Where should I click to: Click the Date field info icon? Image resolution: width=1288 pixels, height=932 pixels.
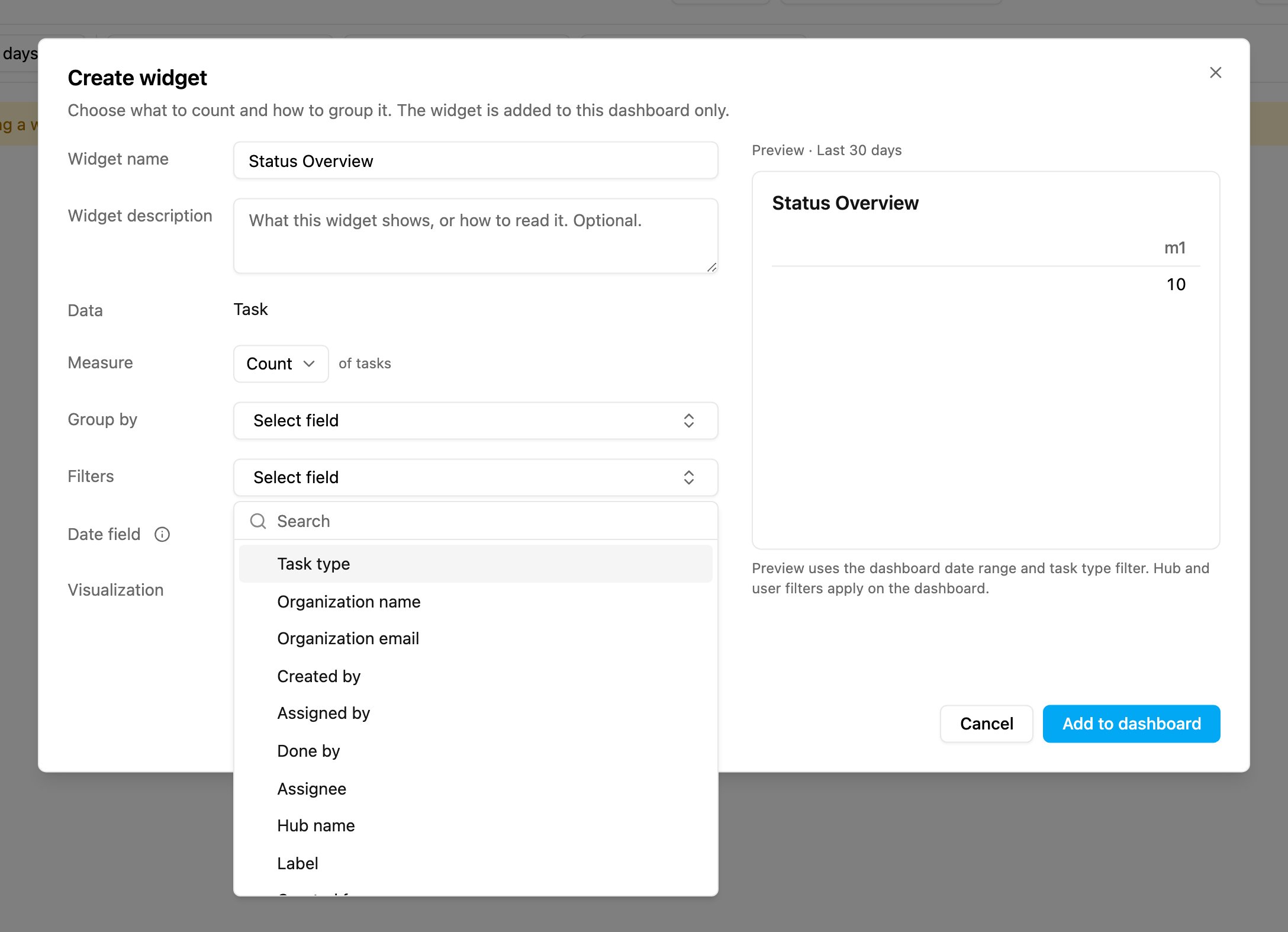(162, 534)
